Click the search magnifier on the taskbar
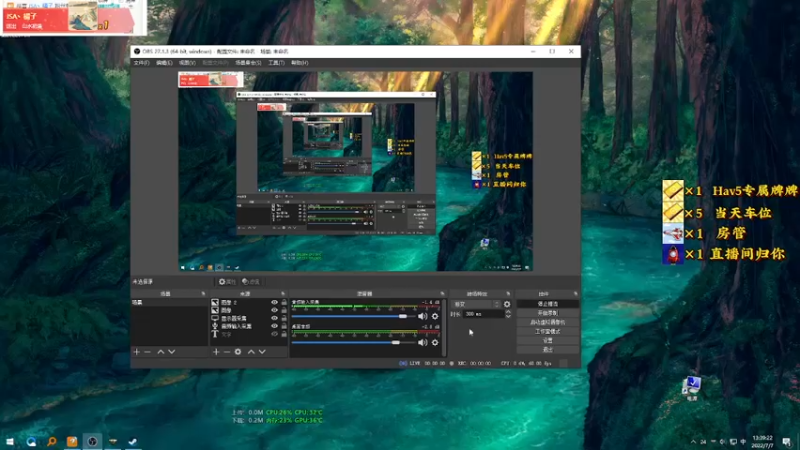The image size is (800, 450). coord(52,441)
